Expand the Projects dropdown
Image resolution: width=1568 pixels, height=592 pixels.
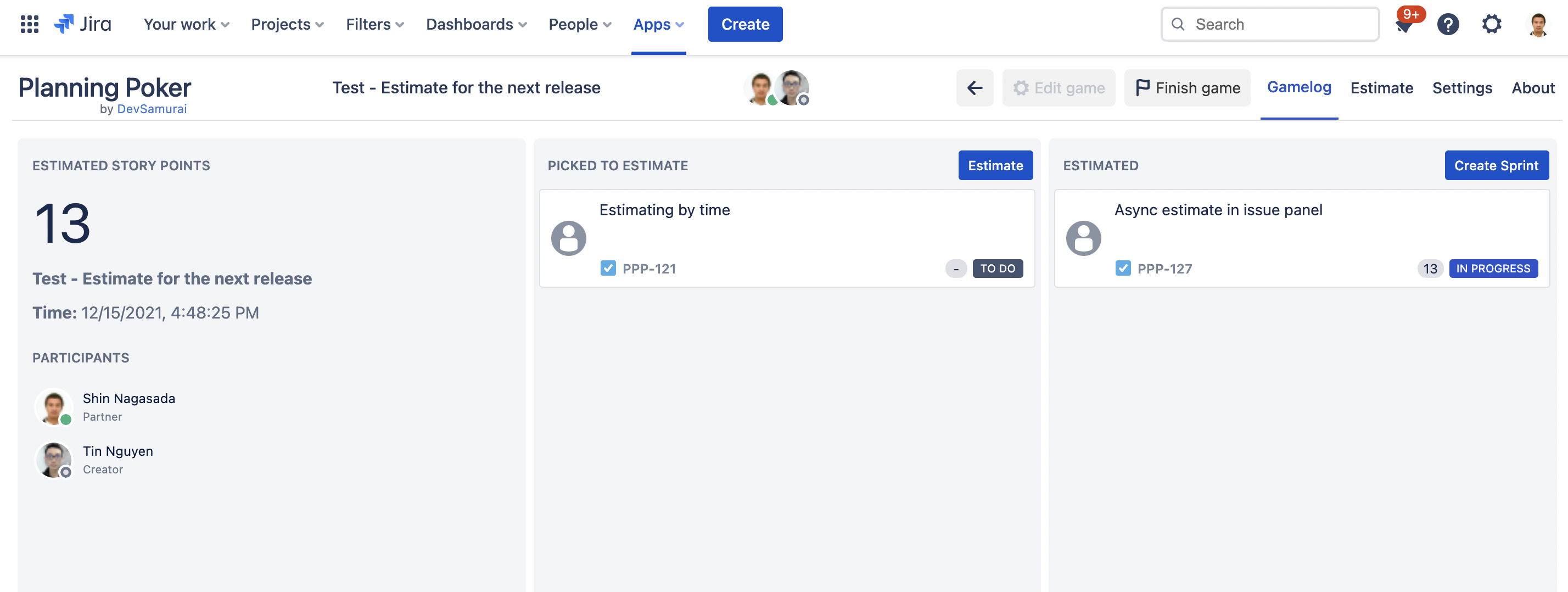[x=287, y=24]
